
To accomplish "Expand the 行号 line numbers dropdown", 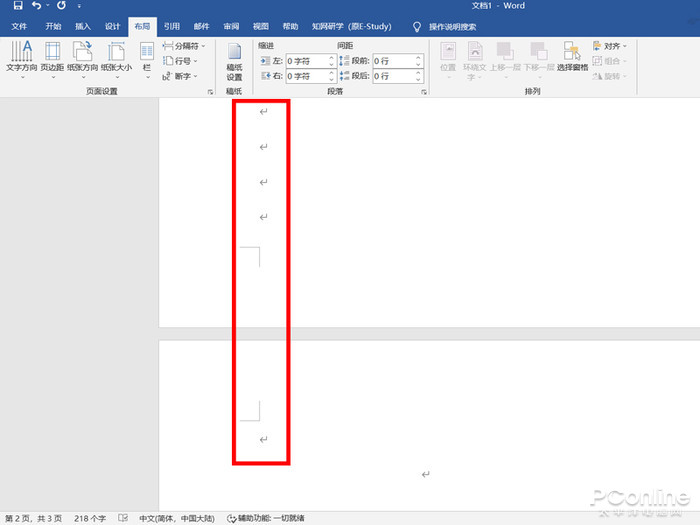I will [181, 61].
